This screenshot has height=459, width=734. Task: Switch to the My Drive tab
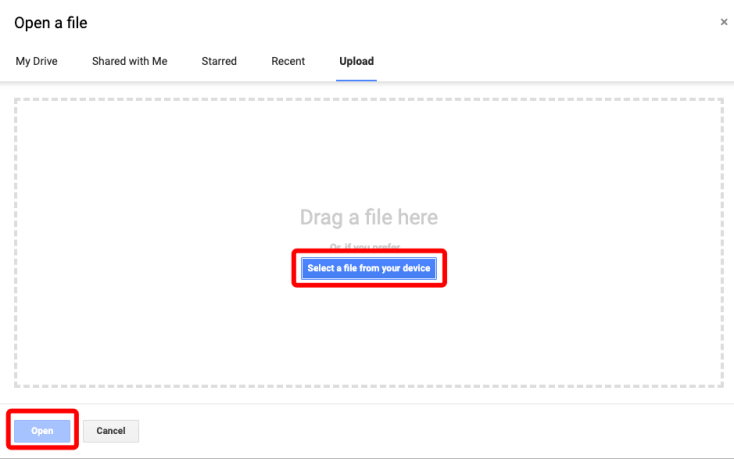pyautogui.click(x=37, y=61)
